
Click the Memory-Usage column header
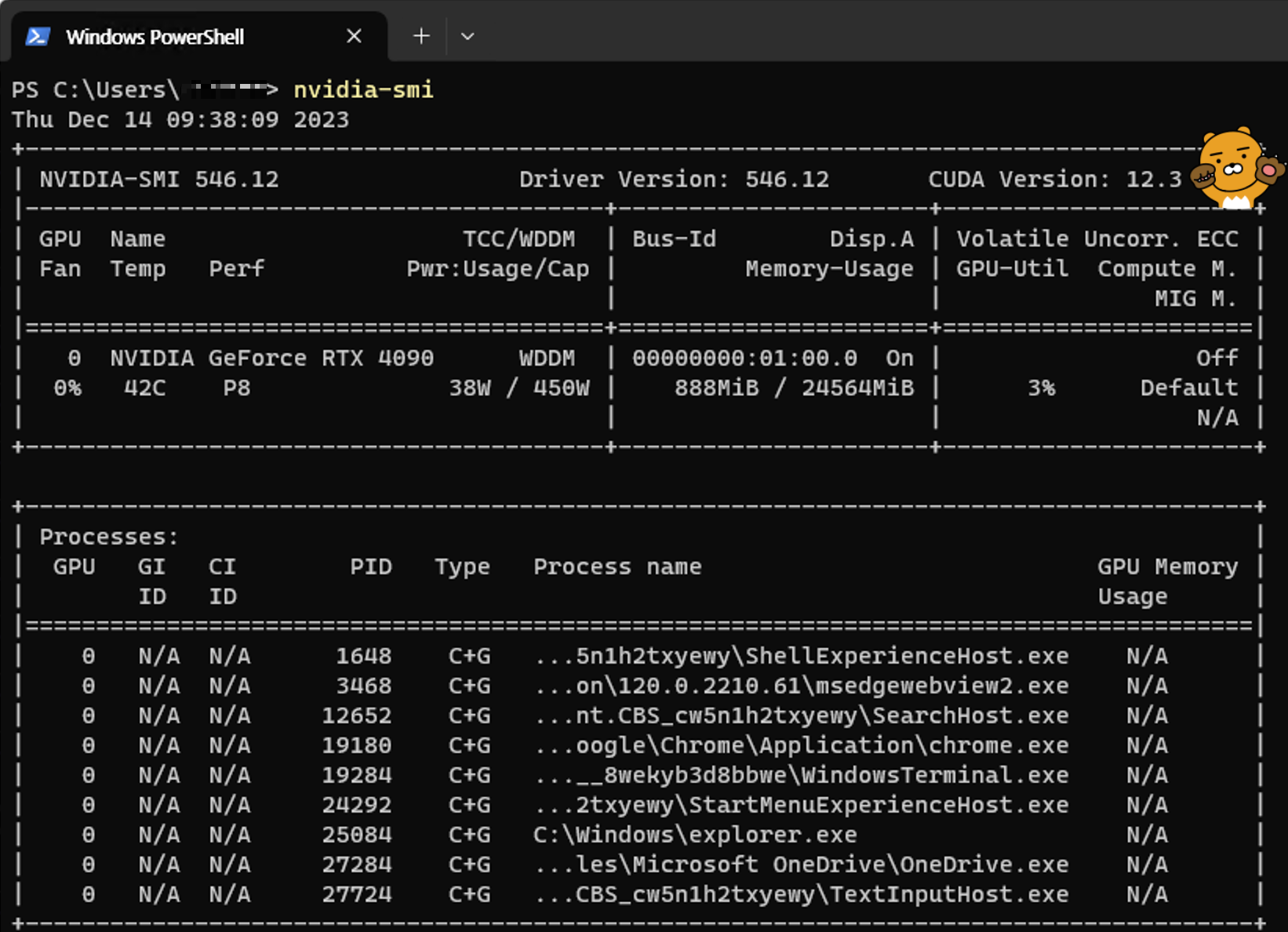(x=830, y=269)
